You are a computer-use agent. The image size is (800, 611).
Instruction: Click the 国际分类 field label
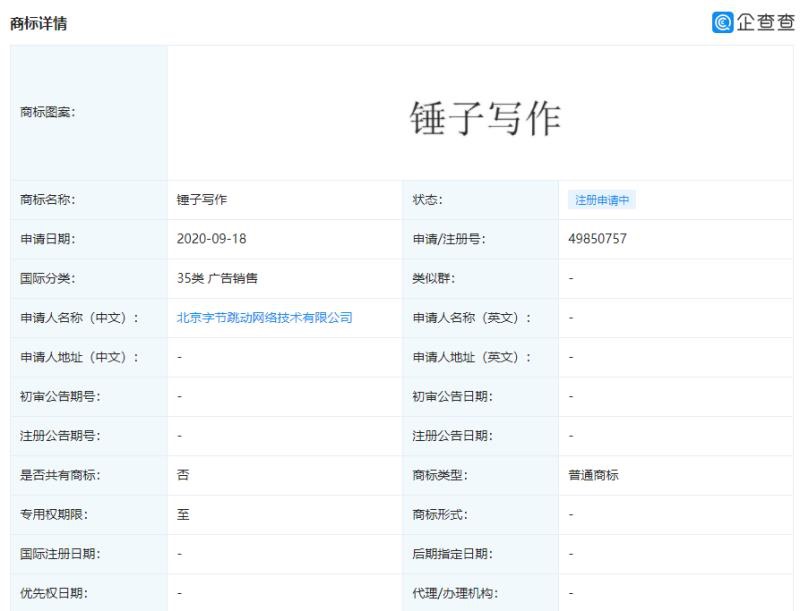click(x=48, y=279)
